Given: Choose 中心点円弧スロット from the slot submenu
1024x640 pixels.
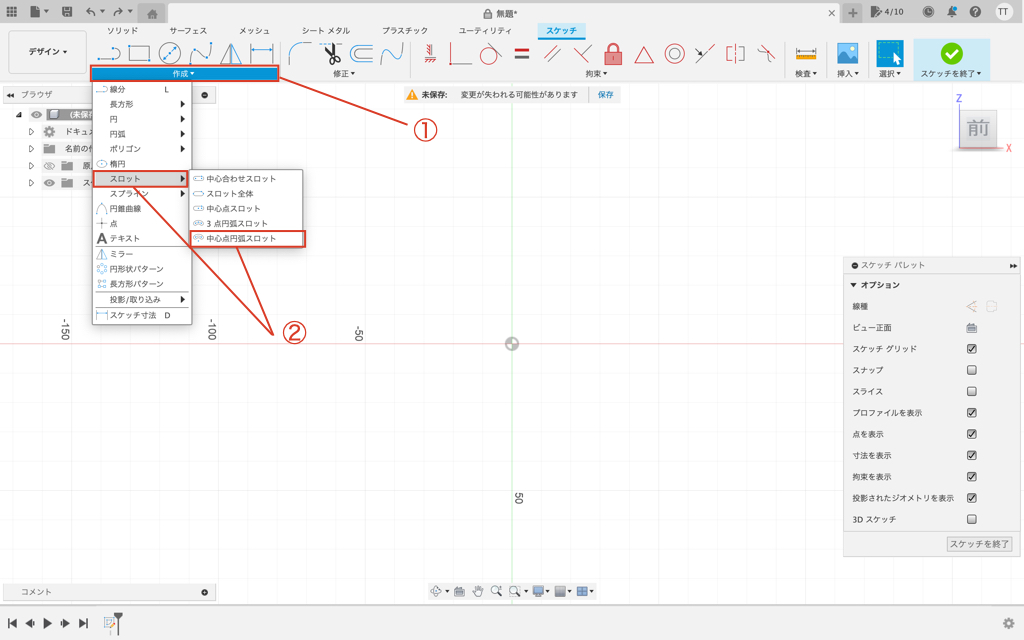Looking at the screenshot, I should pos(247,238).
